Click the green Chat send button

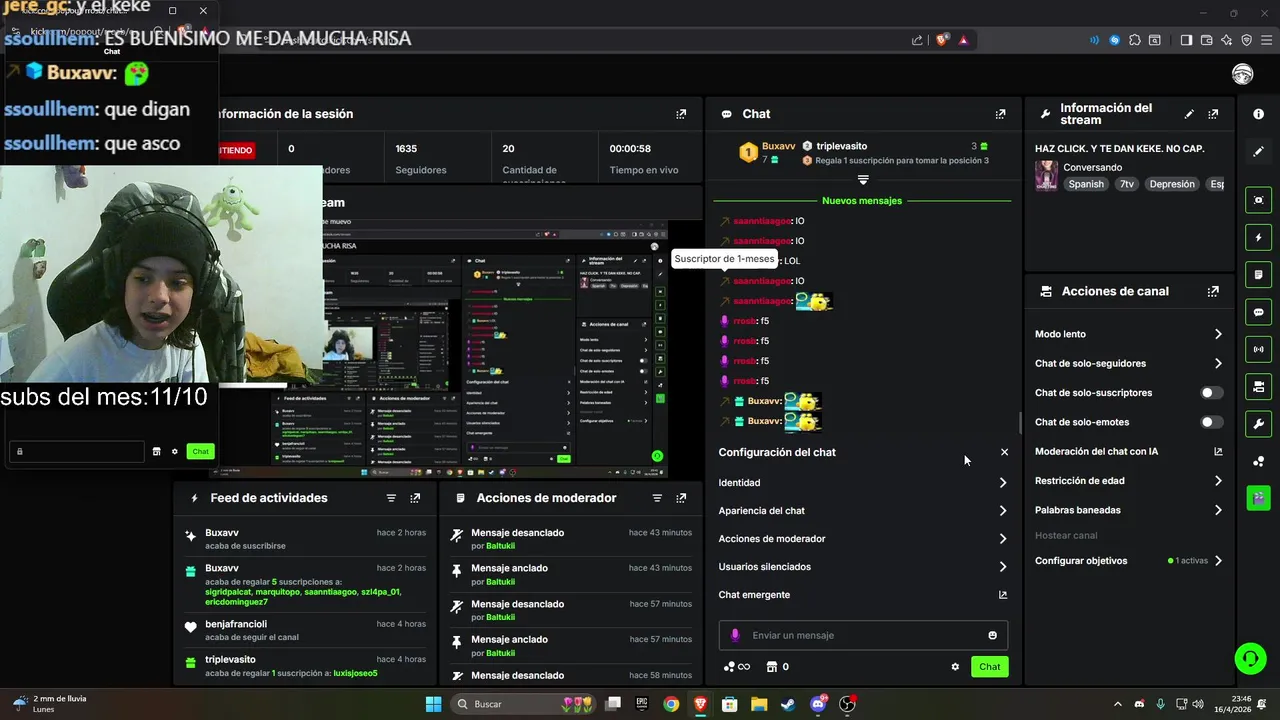tap(989, 667)
